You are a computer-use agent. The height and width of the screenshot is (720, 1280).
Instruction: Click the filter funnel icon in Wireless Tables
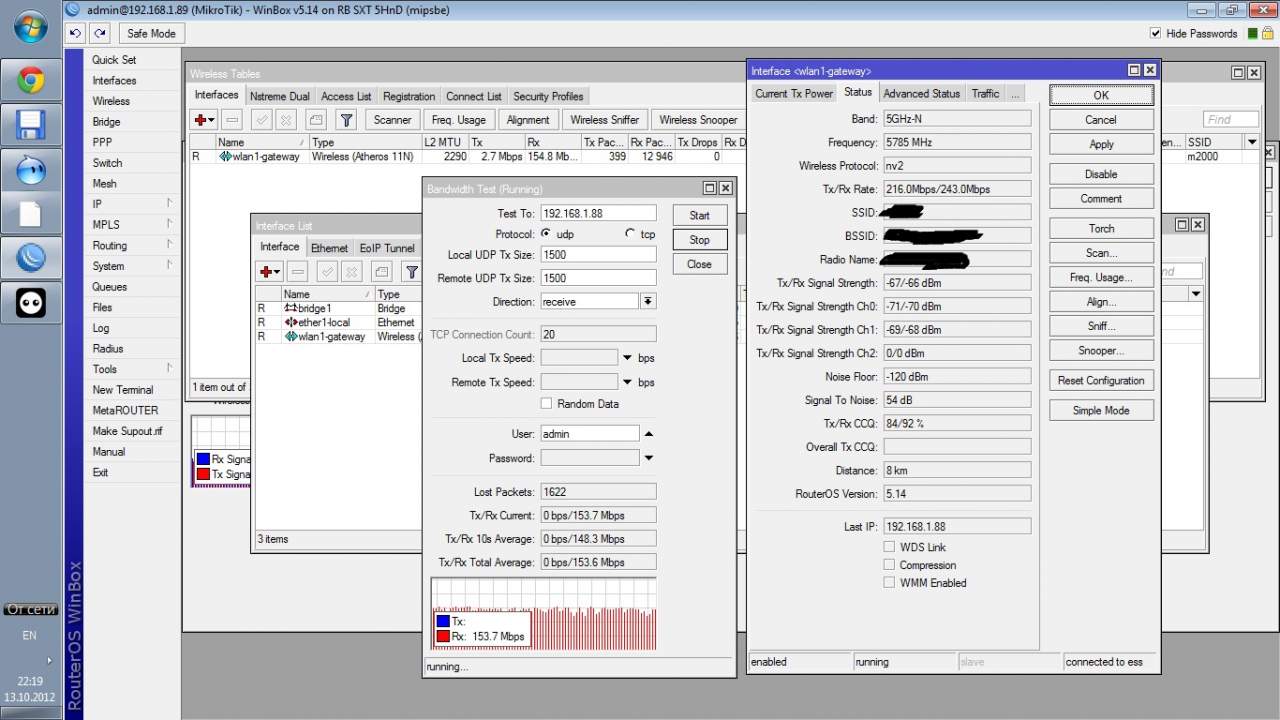[346, 120]
